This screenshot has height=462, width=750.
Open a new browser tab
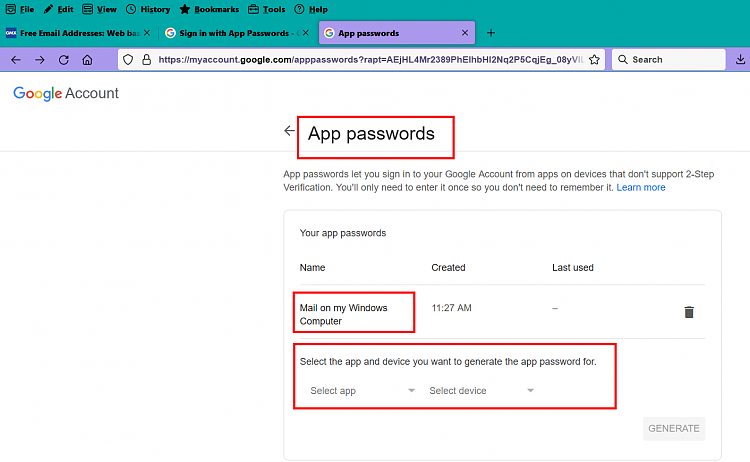tap(491, 33)
